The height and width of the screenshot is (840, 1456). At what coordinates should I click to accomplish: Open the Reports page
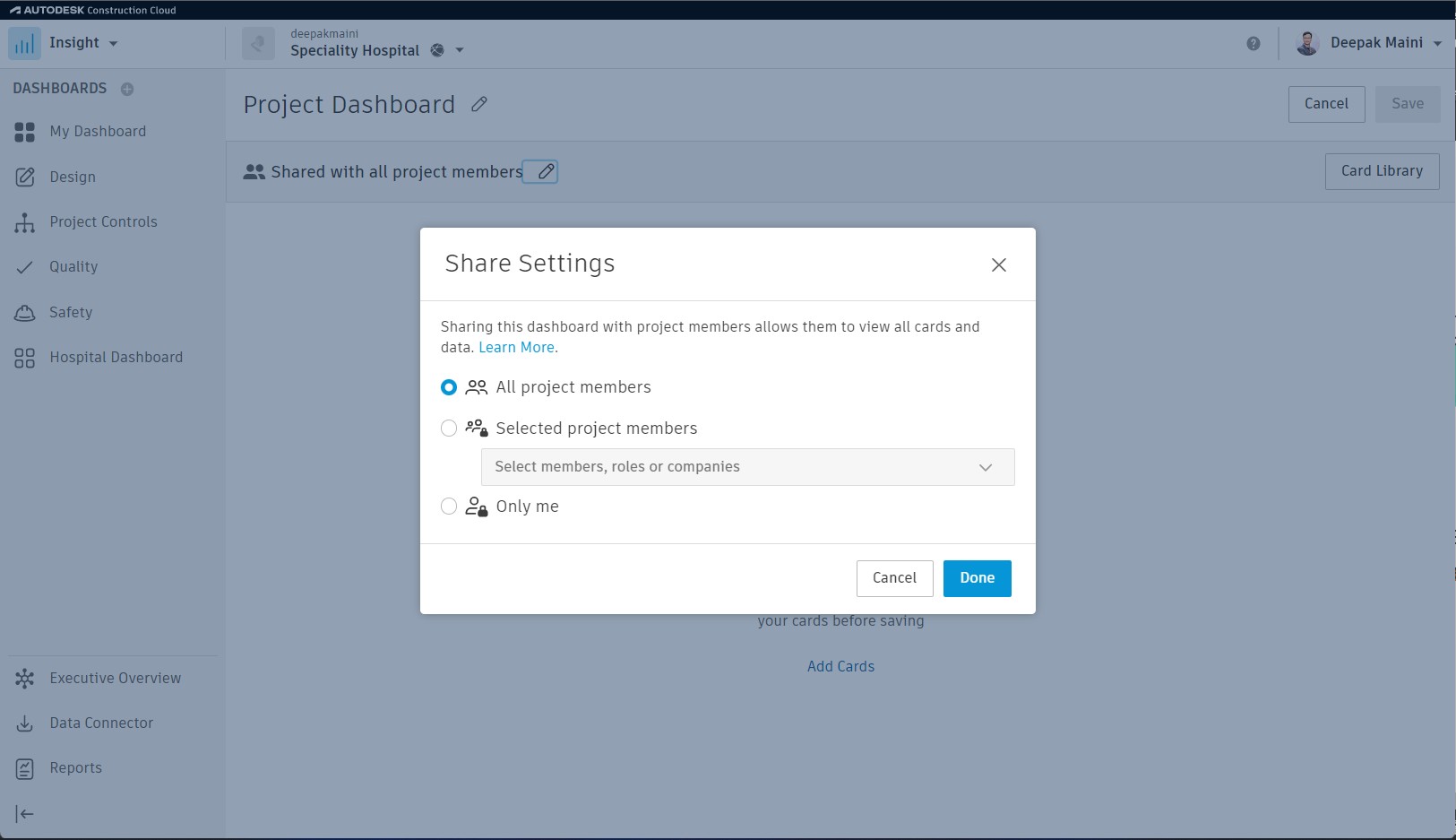[76, 768]
